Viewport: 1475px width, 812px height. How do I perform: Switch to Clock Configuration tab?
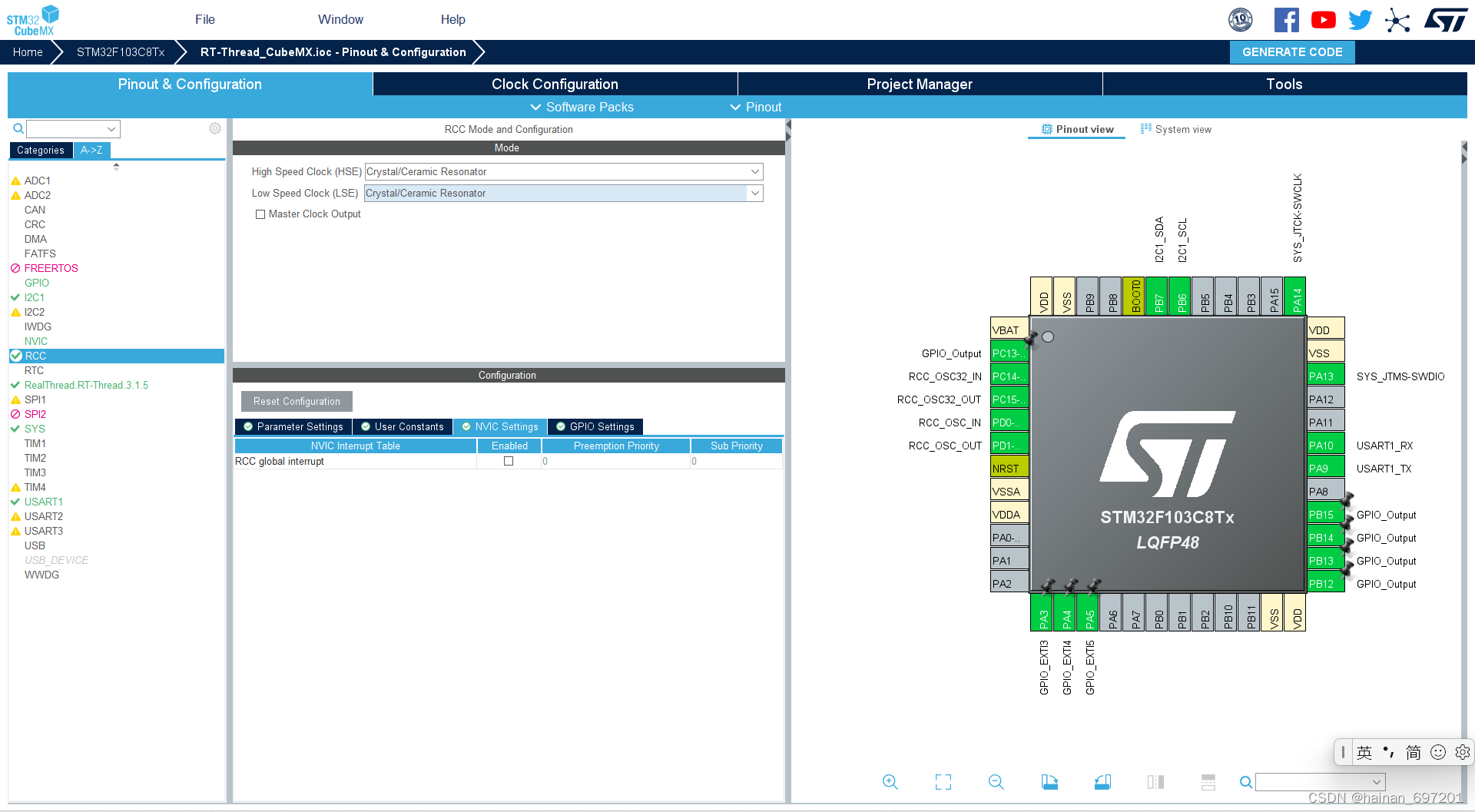point(555,84)
